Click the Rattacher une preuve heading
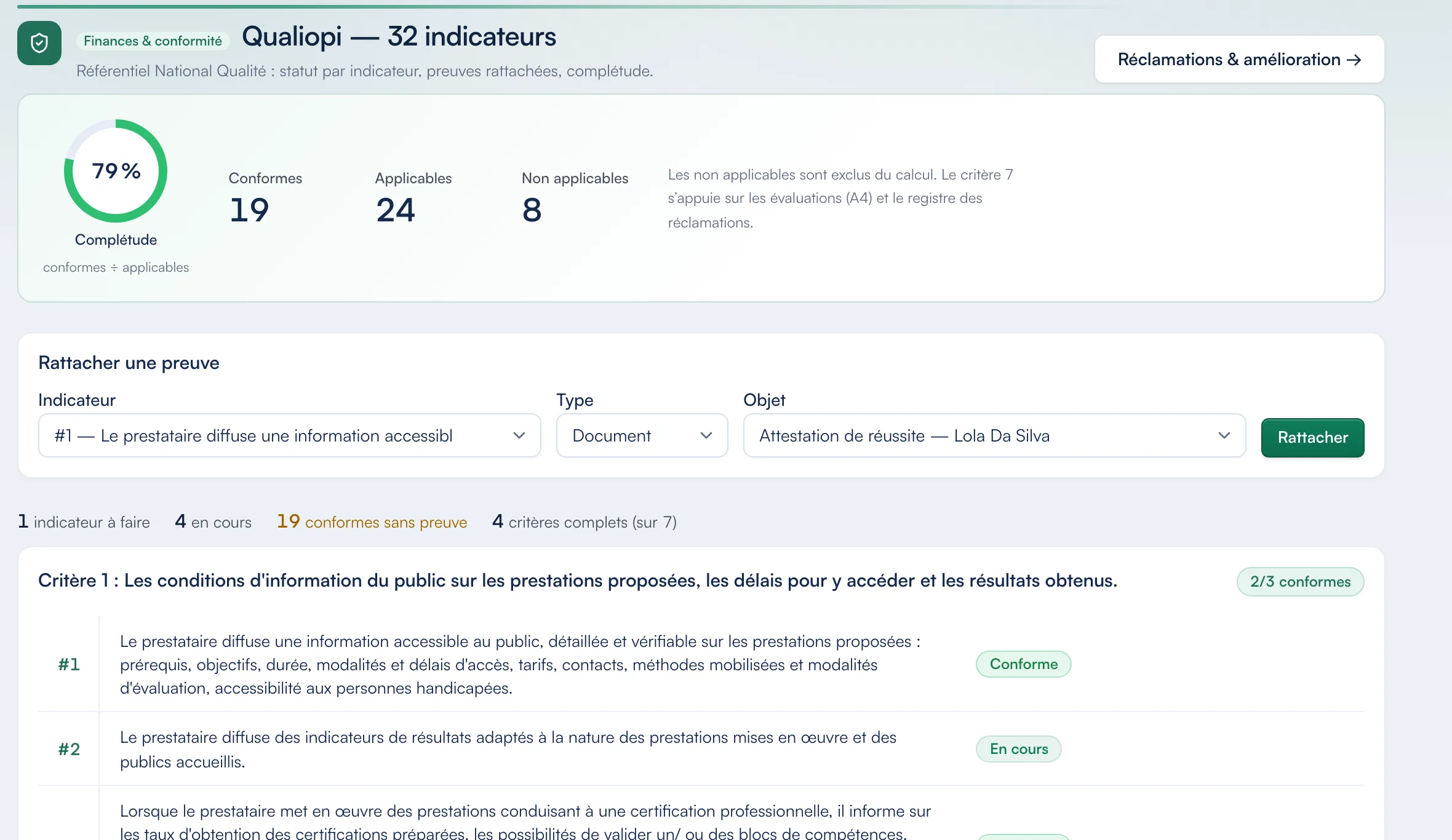 pos(129,363)
